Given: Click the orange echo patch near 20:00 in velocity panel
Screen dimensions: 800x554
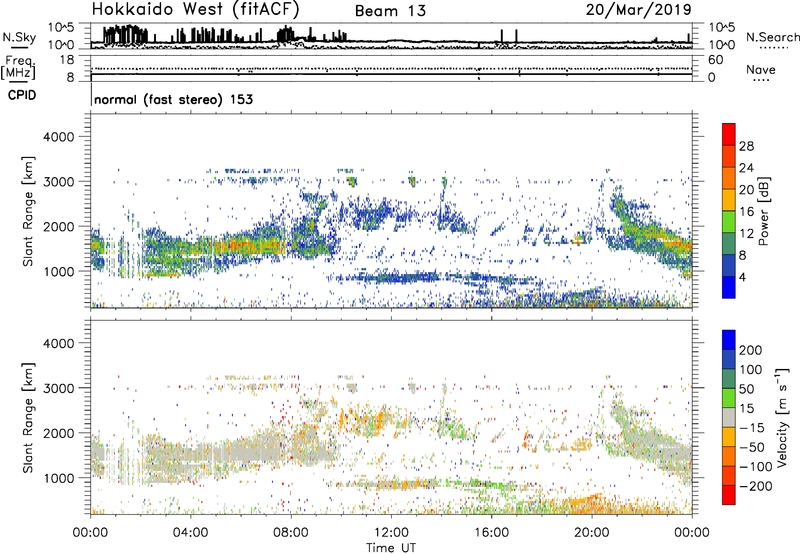Looking at the screenshot, I should click(587, 502).
